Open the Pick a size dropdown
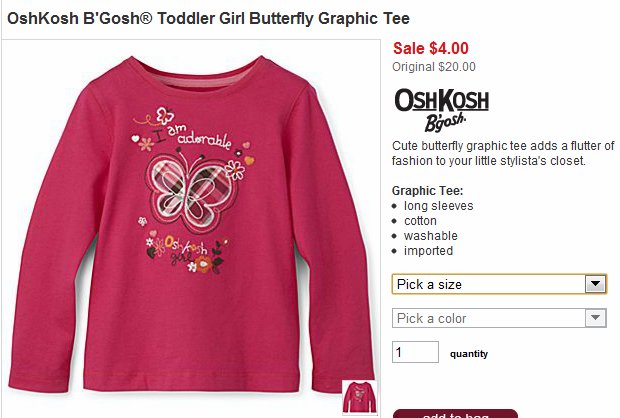Image resolution: width=620 pixels, height=418 pixels. (x=499, y=284)
